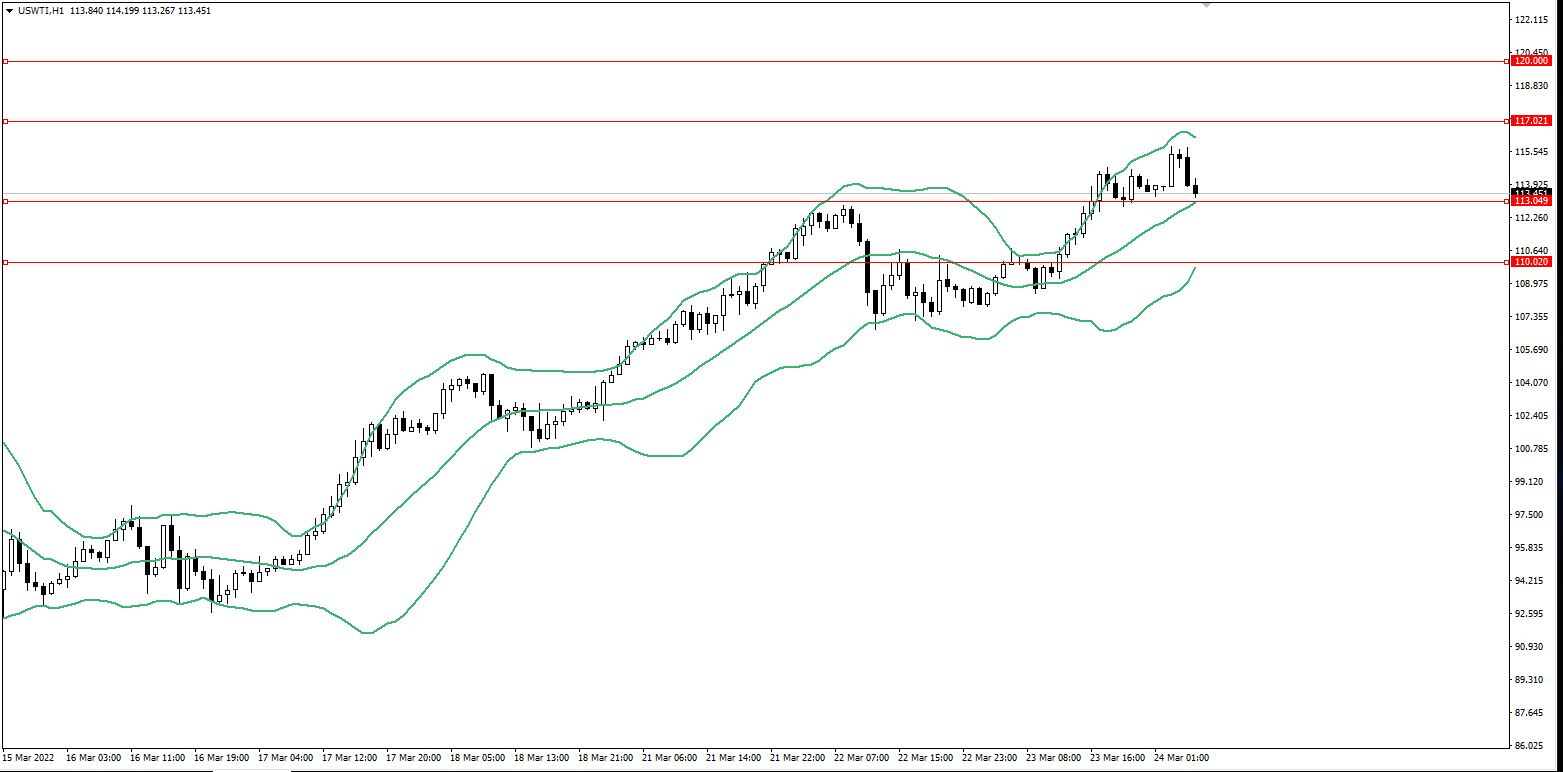Click the 107.355 price scale label
The height and width of the screenshot is (772, 1563).
(1531, 317)
